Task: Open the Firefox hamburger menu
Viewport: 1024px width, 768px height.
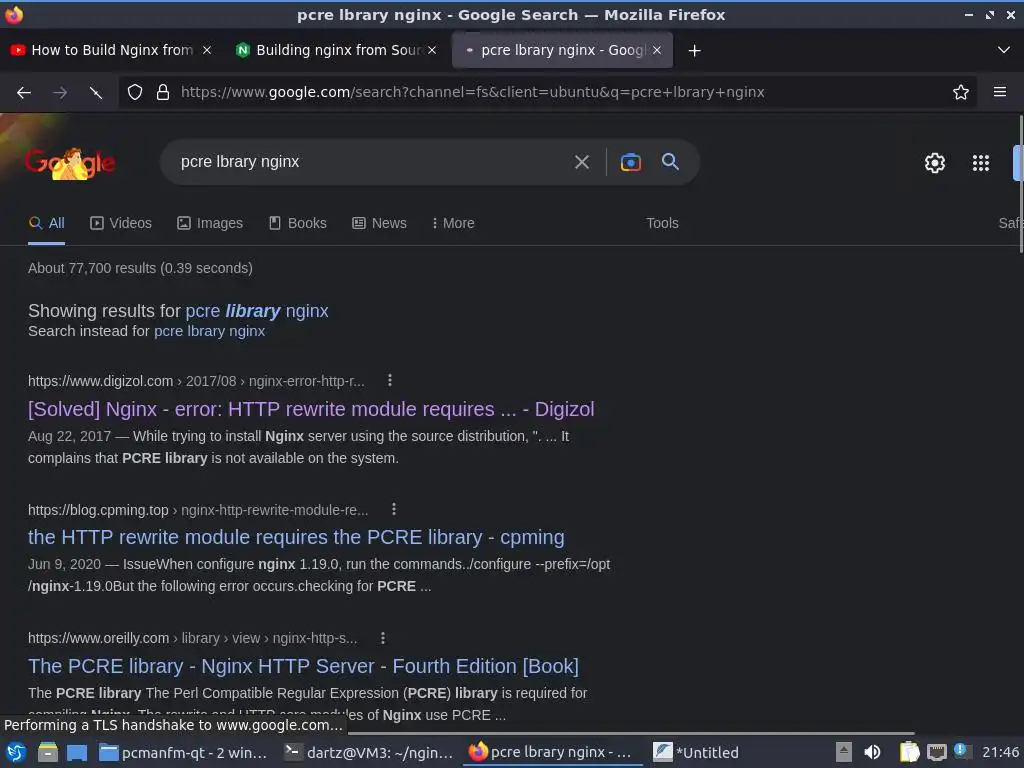Action: point(999,92)
